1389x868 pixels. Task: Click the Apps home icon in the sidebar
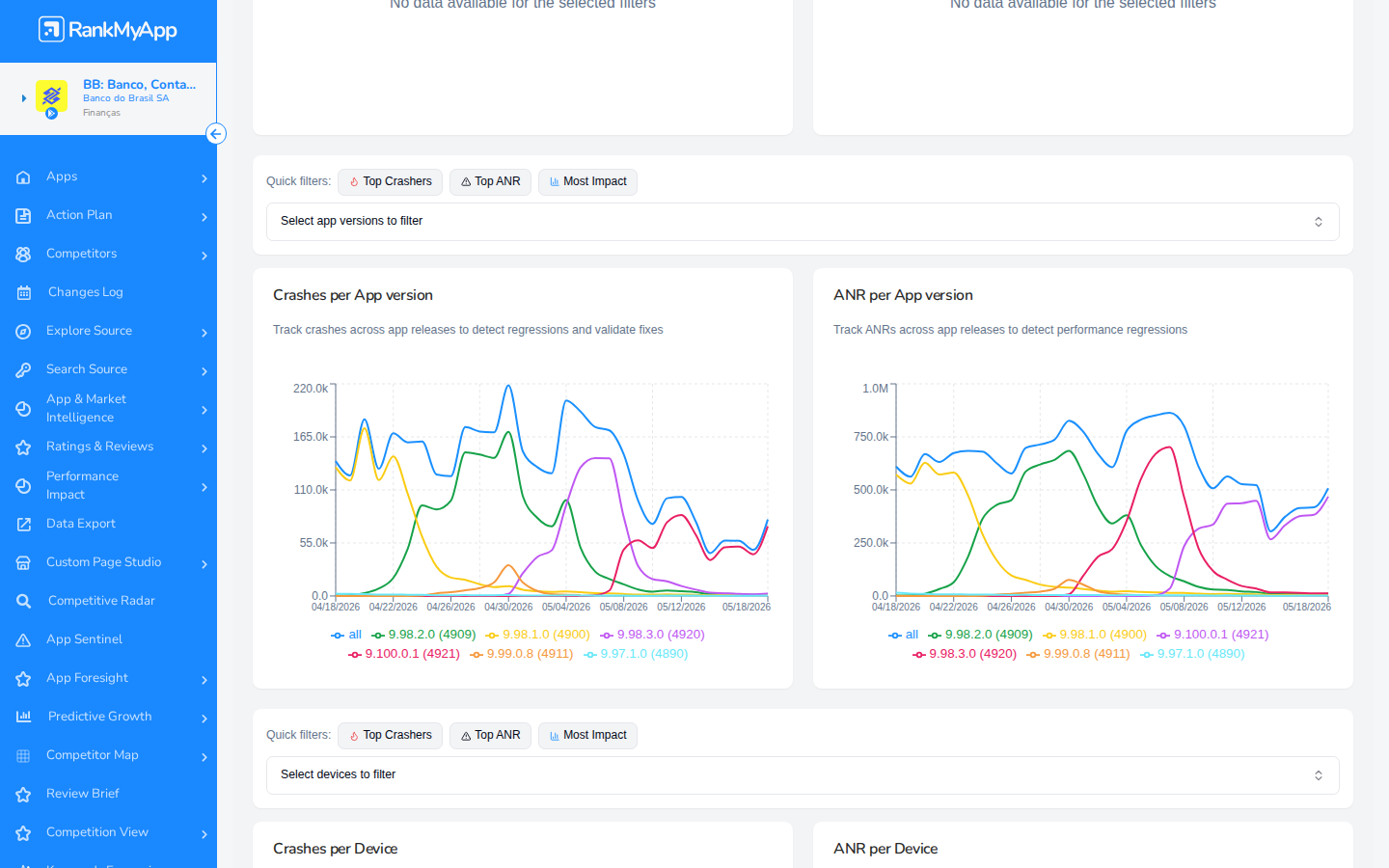tap(23, 177)
